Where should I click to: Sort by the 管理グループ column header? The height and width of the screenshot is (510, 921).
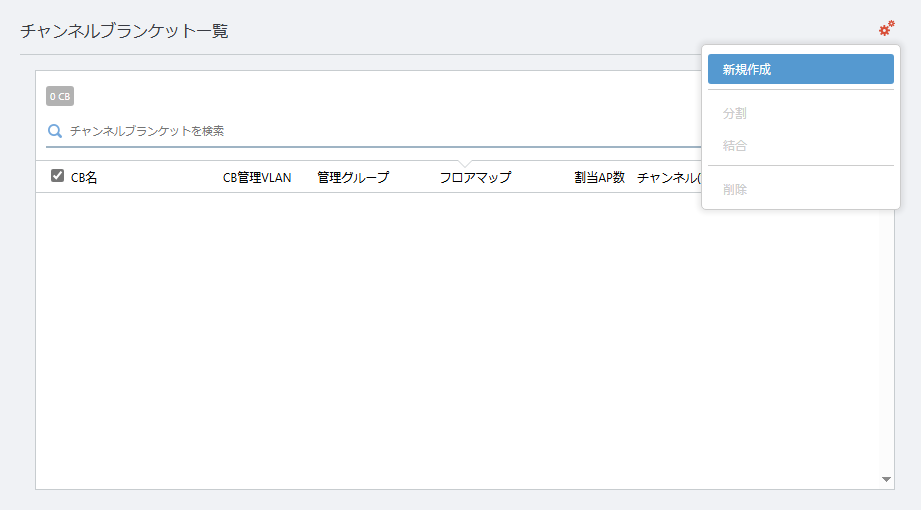353,177
